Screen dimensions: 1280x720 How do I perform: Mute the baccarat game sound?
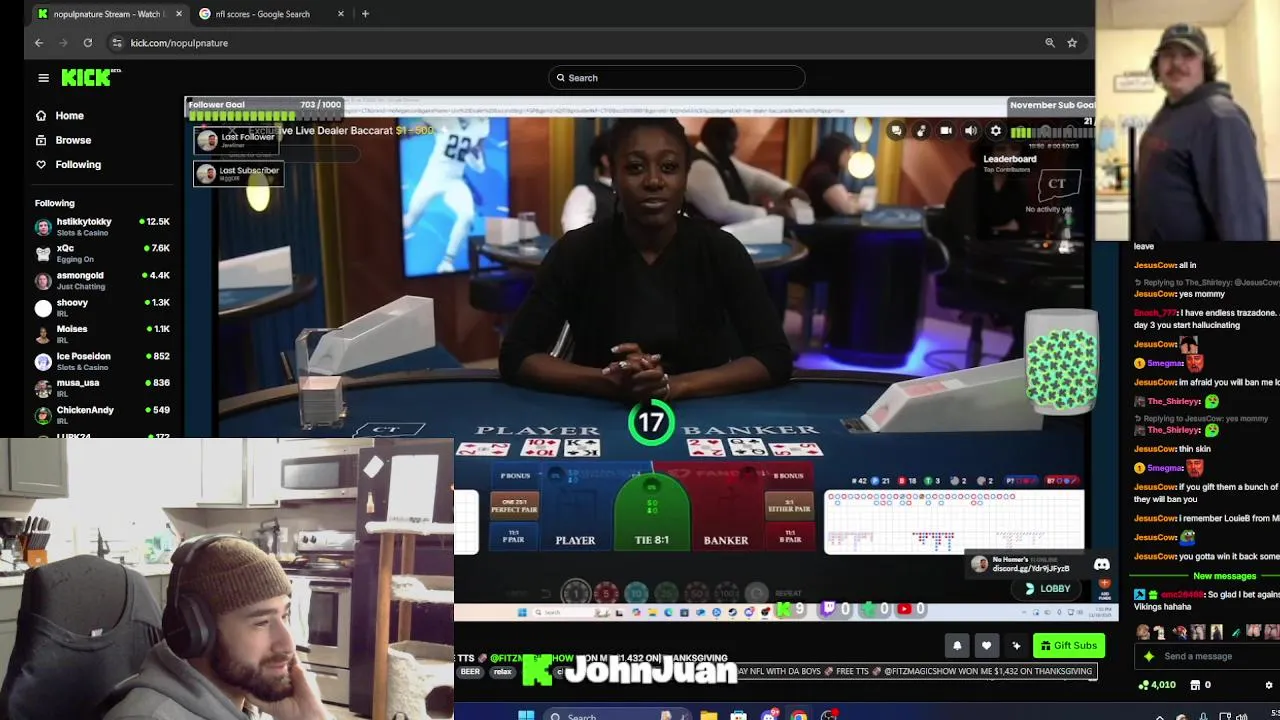click(970, 131)
